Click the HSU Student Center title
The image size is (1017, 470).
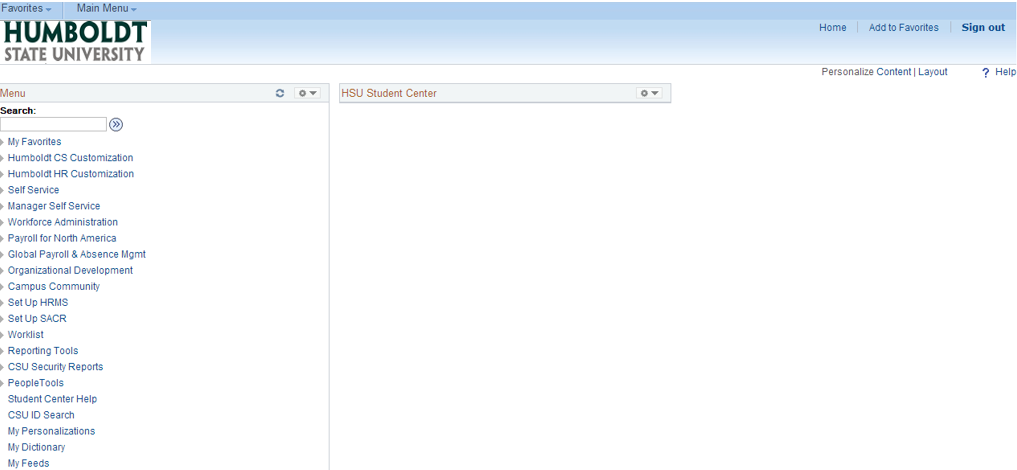(389, 93)
